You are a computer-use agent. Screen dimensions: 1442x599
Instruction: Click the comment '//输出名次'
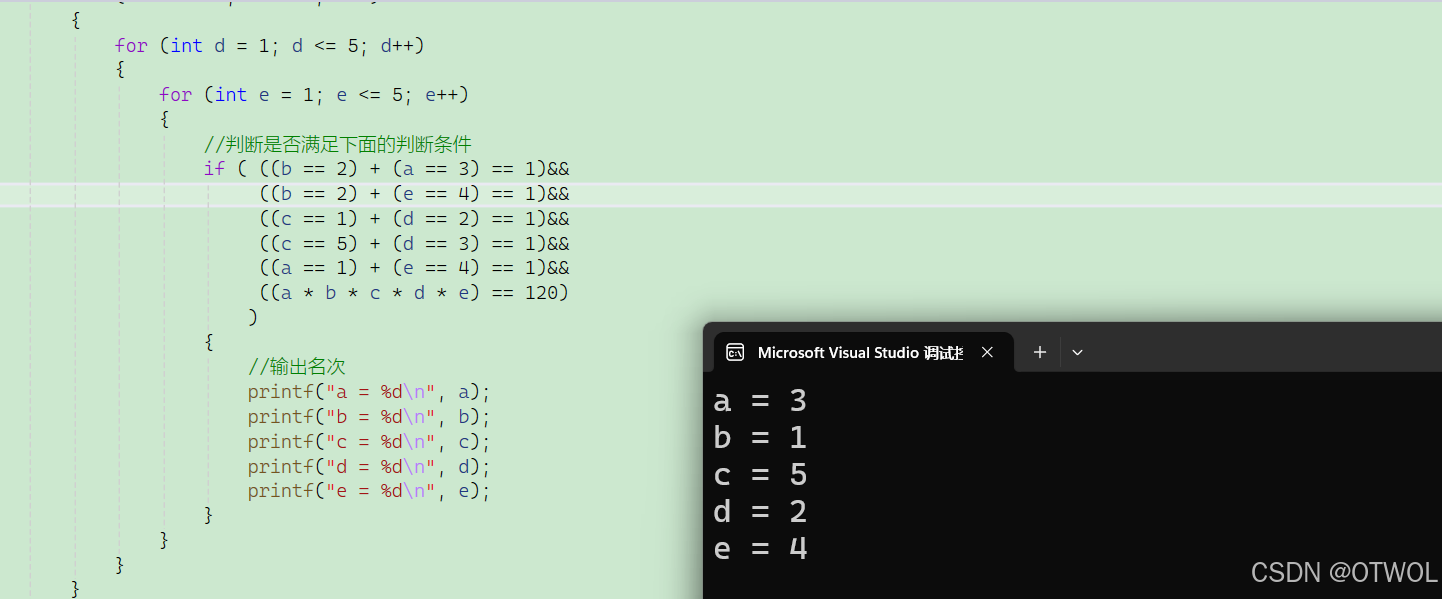point(297,366)
